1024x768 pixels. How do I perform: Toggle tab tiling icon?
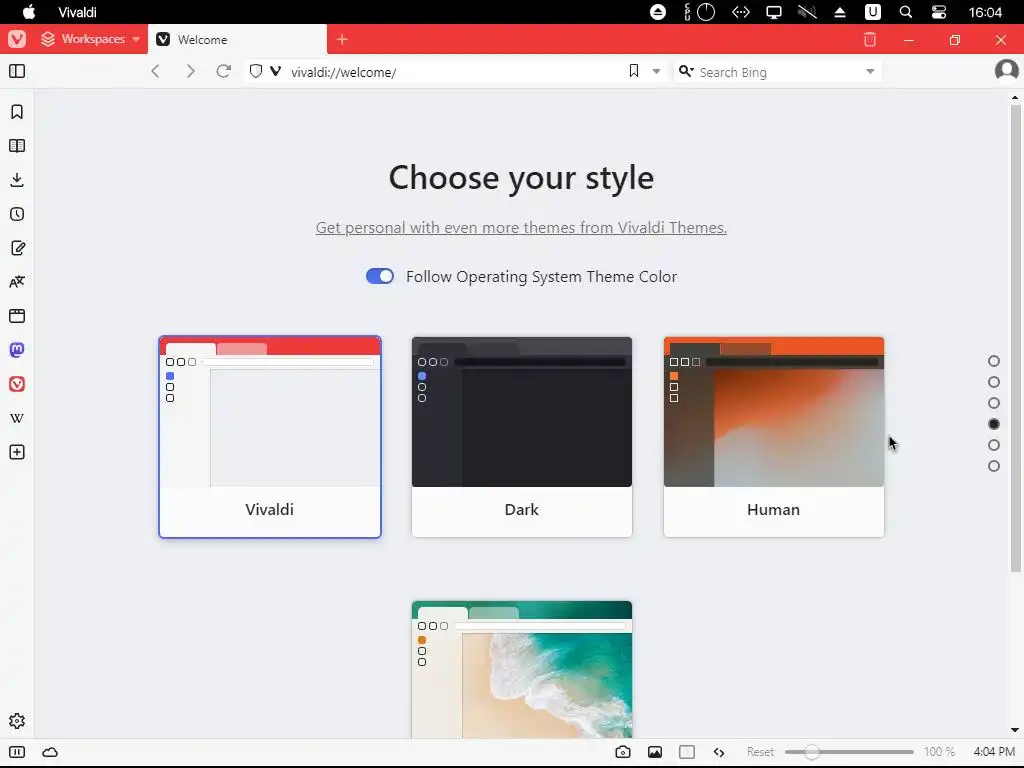pos(687,752)
